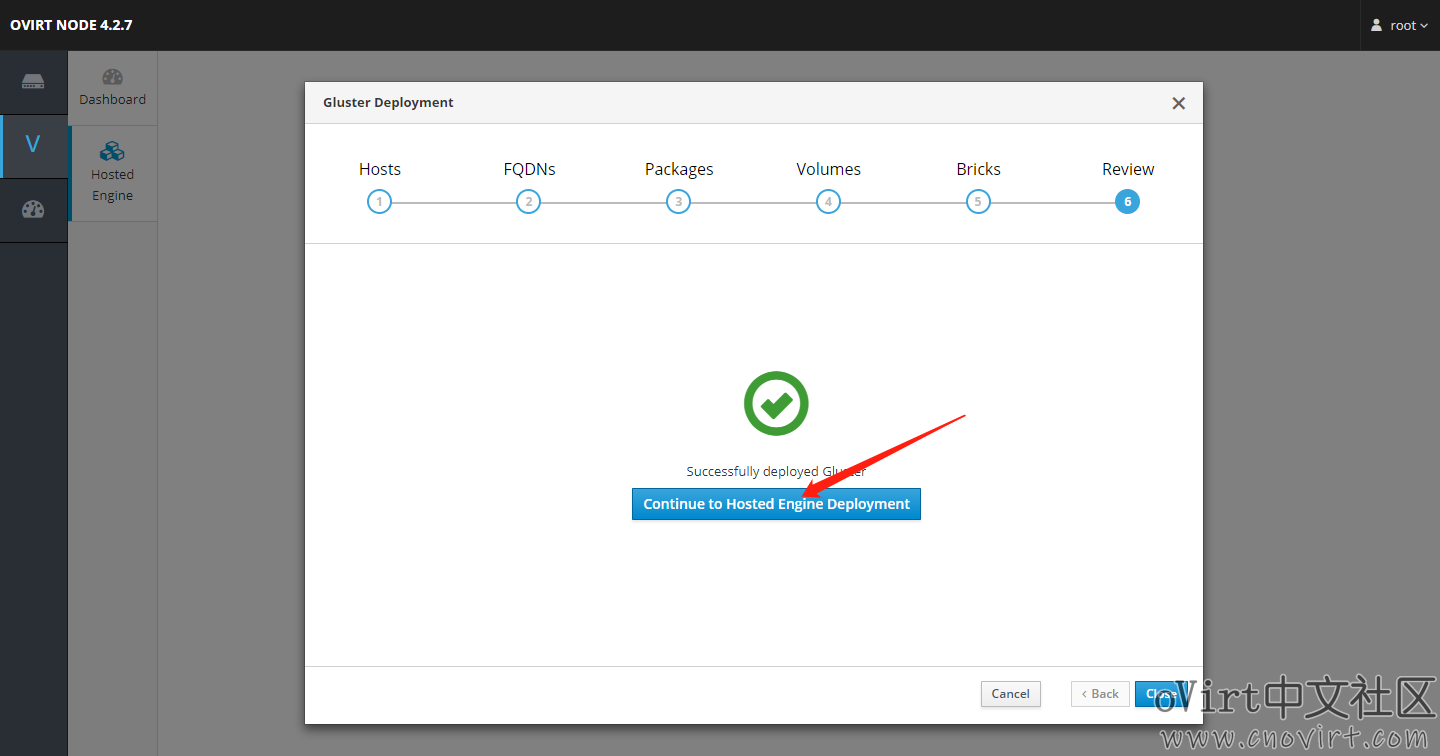This screenshot has width=1440, height=756.
Task: Go to wizard step 3 Packages
Action: (x=679, y=202)
